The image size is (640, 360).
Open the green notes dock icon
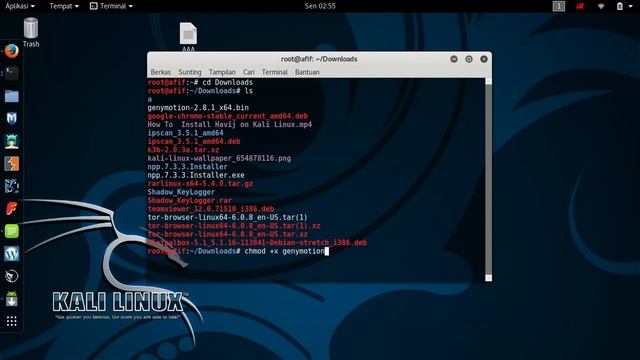pyautogui.click(x=11, y=231)
